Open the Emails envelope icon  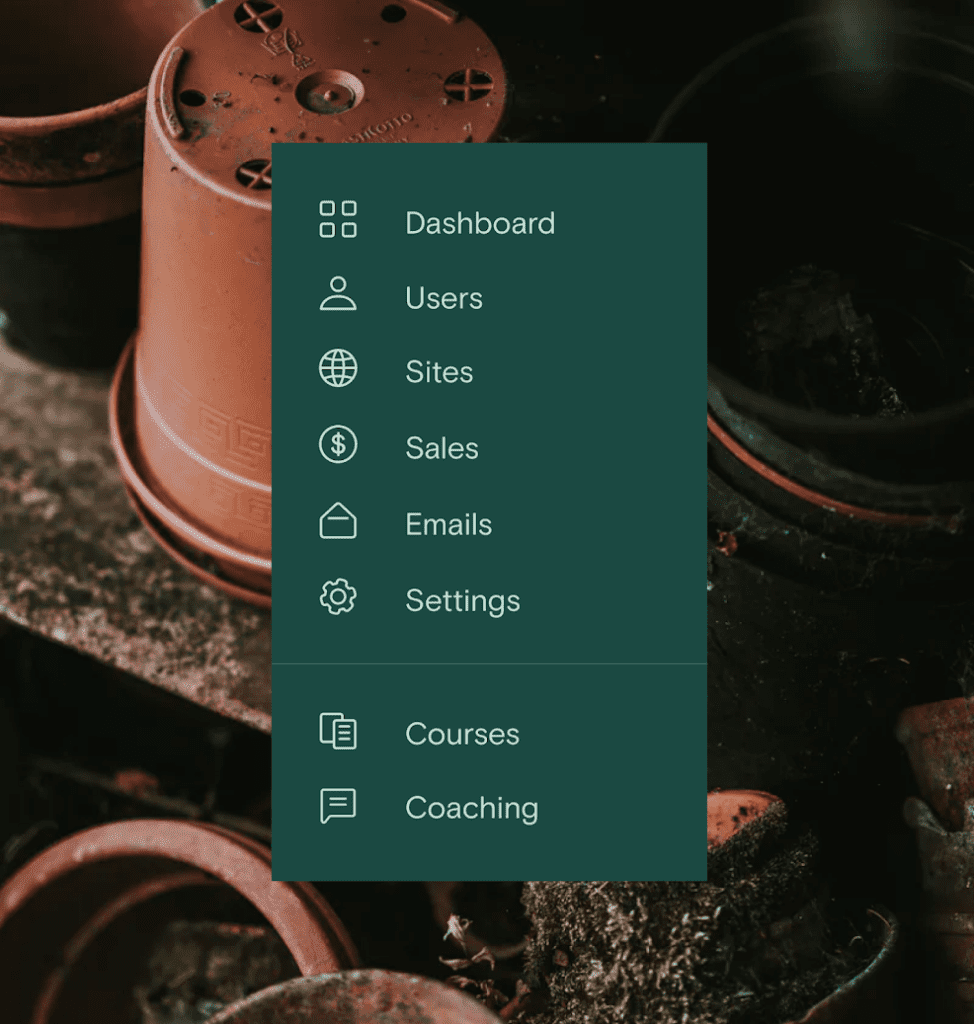coord(338,521)
